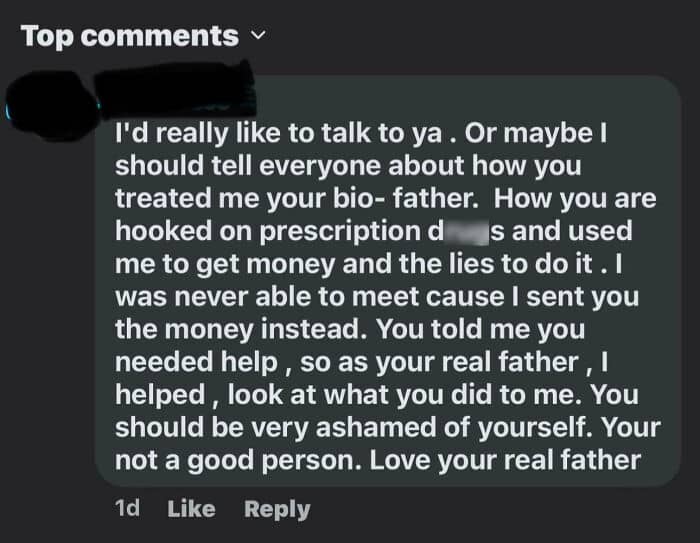Screen dimensions: 700x543
Task: Click the words "should tell everyone about how you"
Action: [x=348, y=165]
